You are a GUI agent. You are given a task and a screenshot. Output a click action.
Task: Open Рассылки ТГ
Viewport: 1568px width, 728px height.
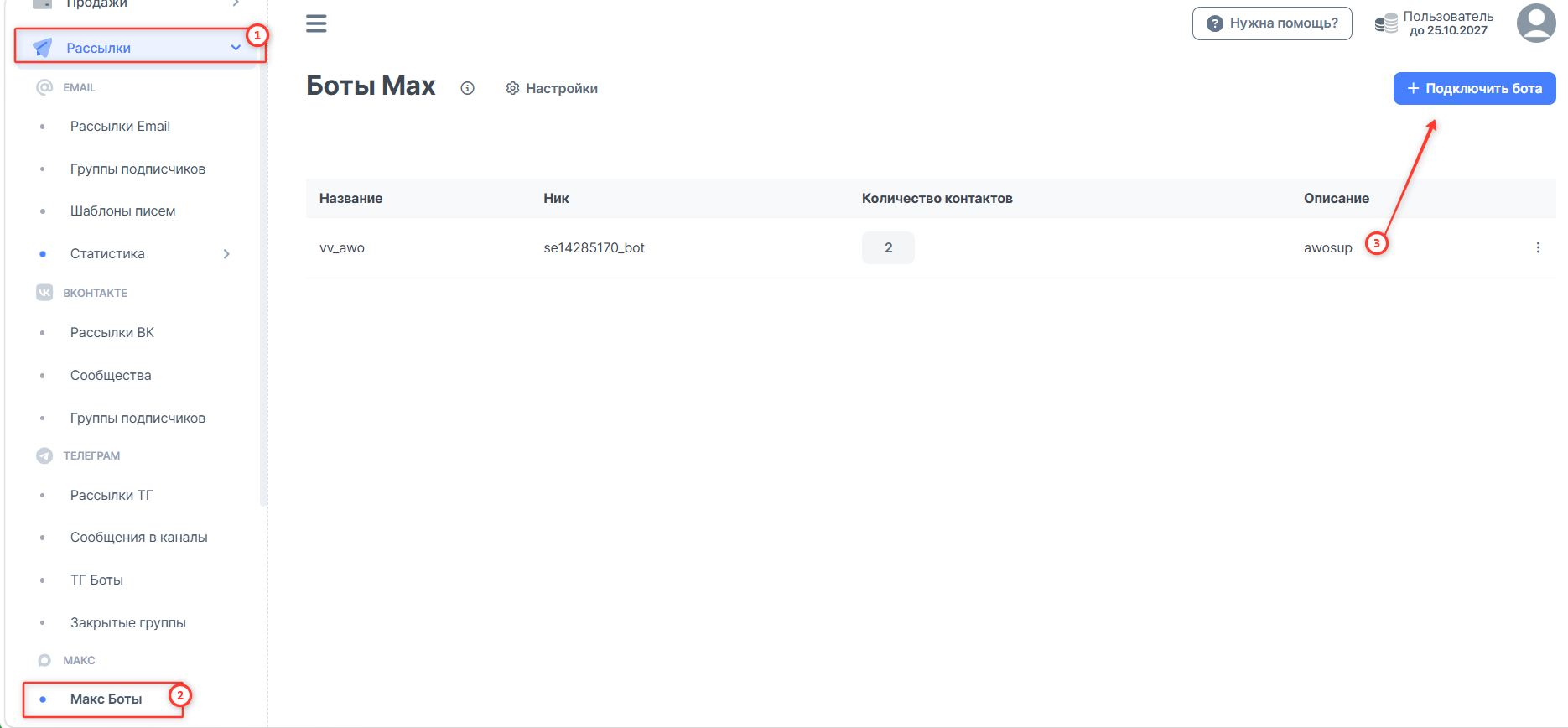(112, 495)
